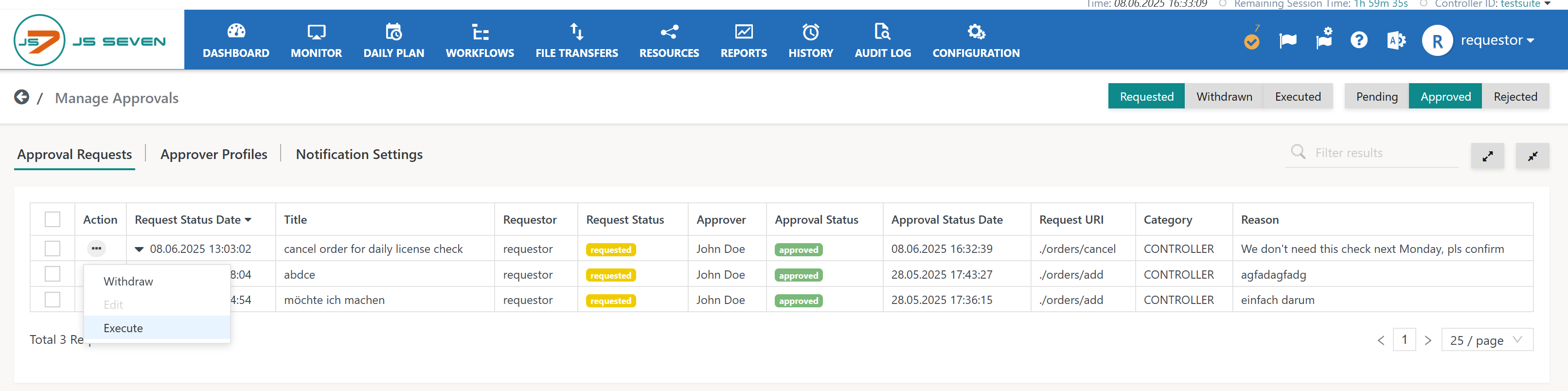Open Daily Plan calendar icon
The height and width of the screenshot is (391, 1568).
pos(393,31)
